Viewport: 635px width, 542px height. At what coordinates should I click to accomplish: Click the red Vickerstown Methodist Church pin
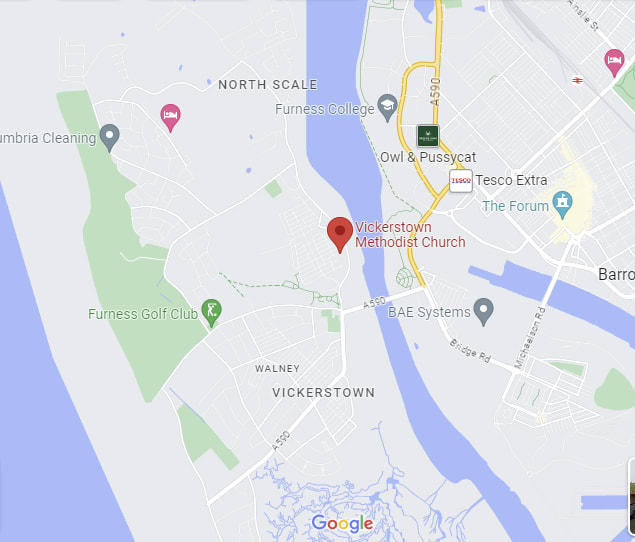340,235
